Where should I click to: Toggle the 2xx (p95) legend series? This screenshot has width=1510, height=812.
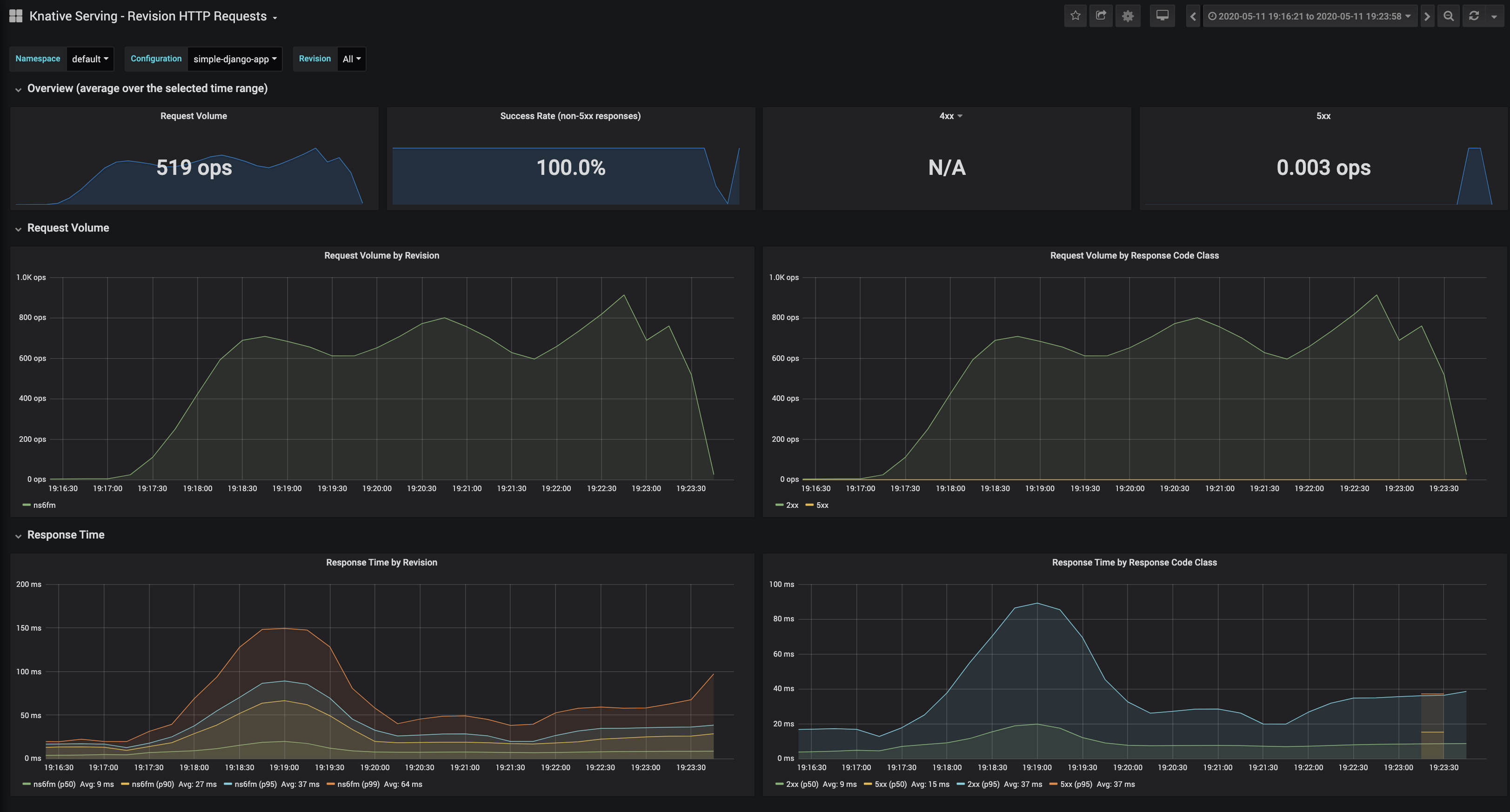pos(982,784)
